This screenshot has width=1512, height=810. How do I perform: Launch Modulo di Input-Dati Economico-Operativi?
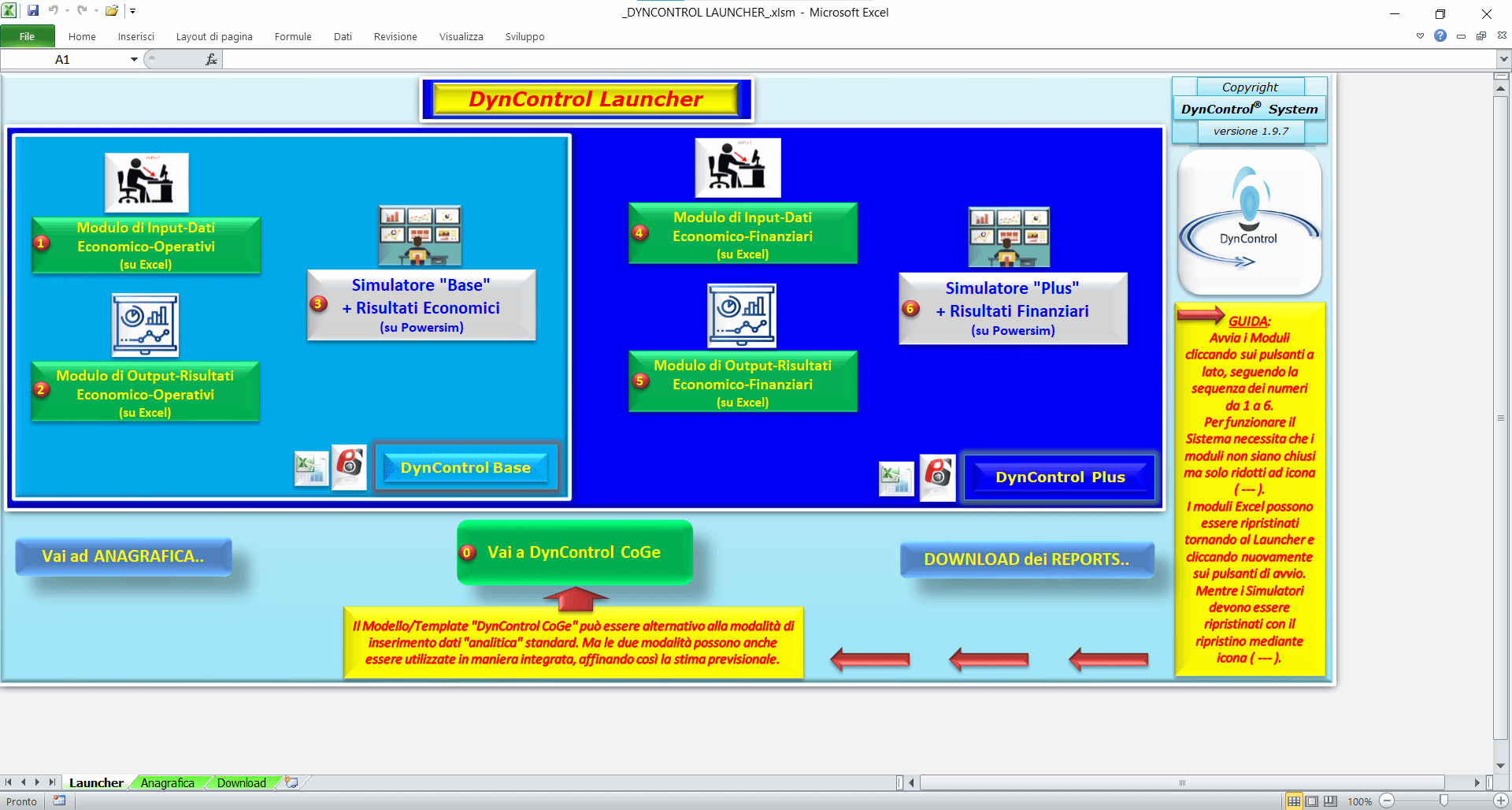(x=146, y=245)
